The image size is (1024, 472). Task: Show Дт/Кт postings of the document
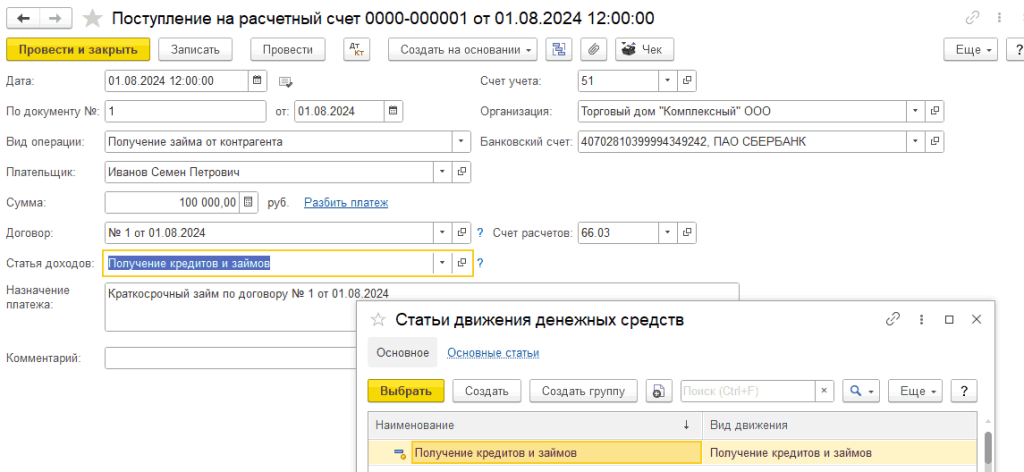click(357, 49)
